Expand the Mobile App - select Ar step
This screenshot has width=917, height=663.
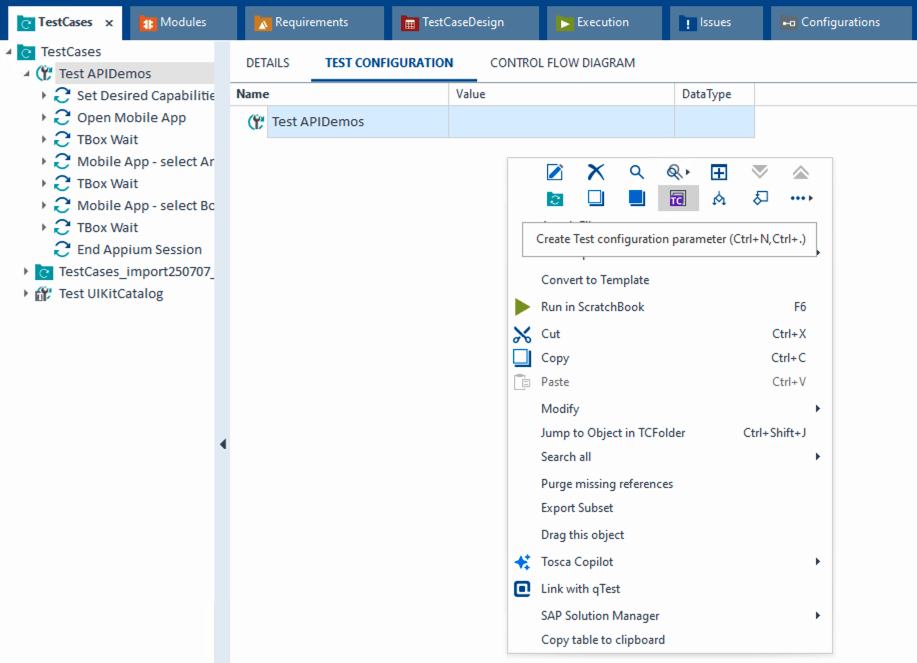(44, 161)
